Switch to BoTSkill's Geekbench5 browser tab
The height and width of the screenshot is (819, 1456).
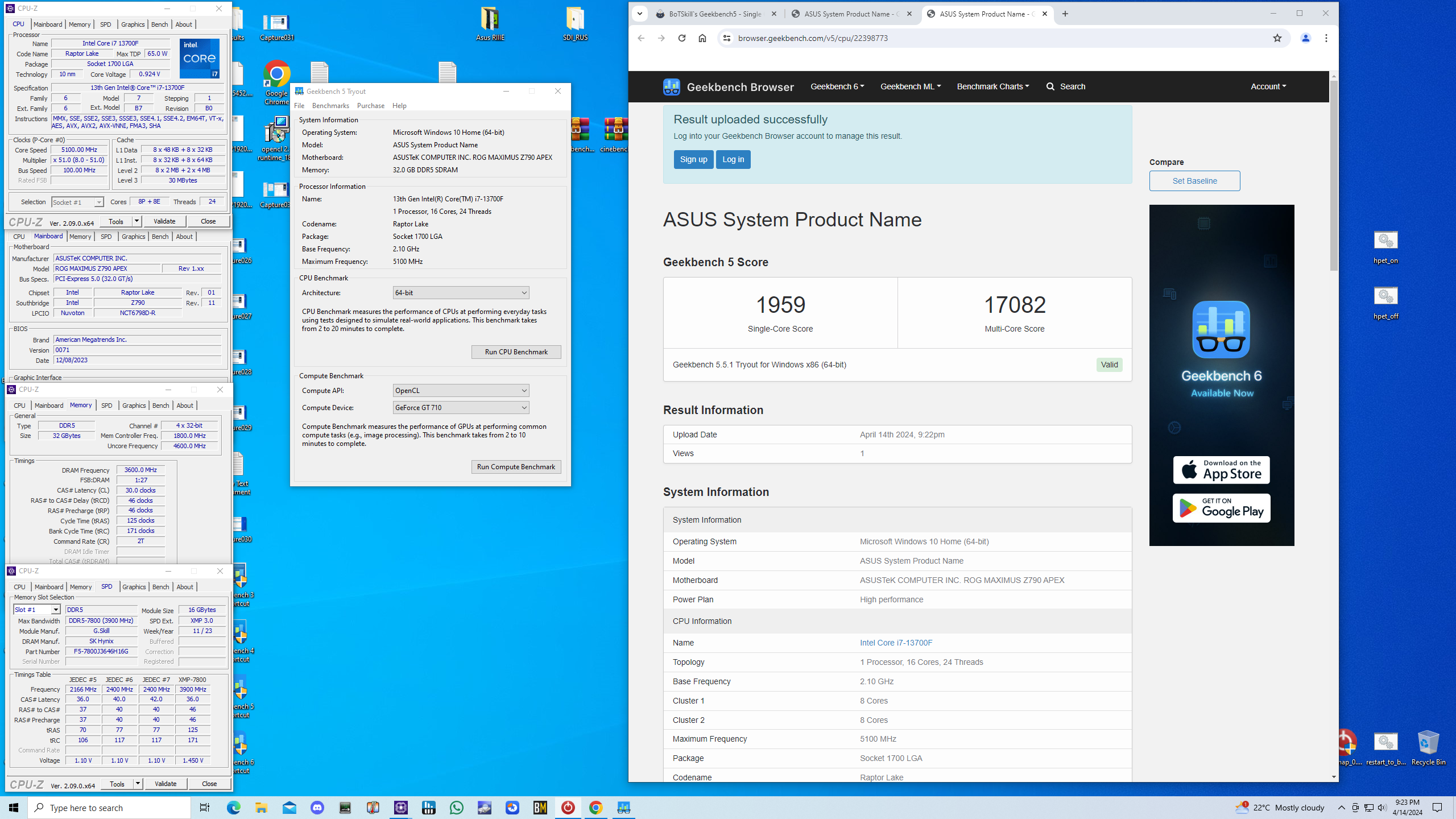pos(715,14)
